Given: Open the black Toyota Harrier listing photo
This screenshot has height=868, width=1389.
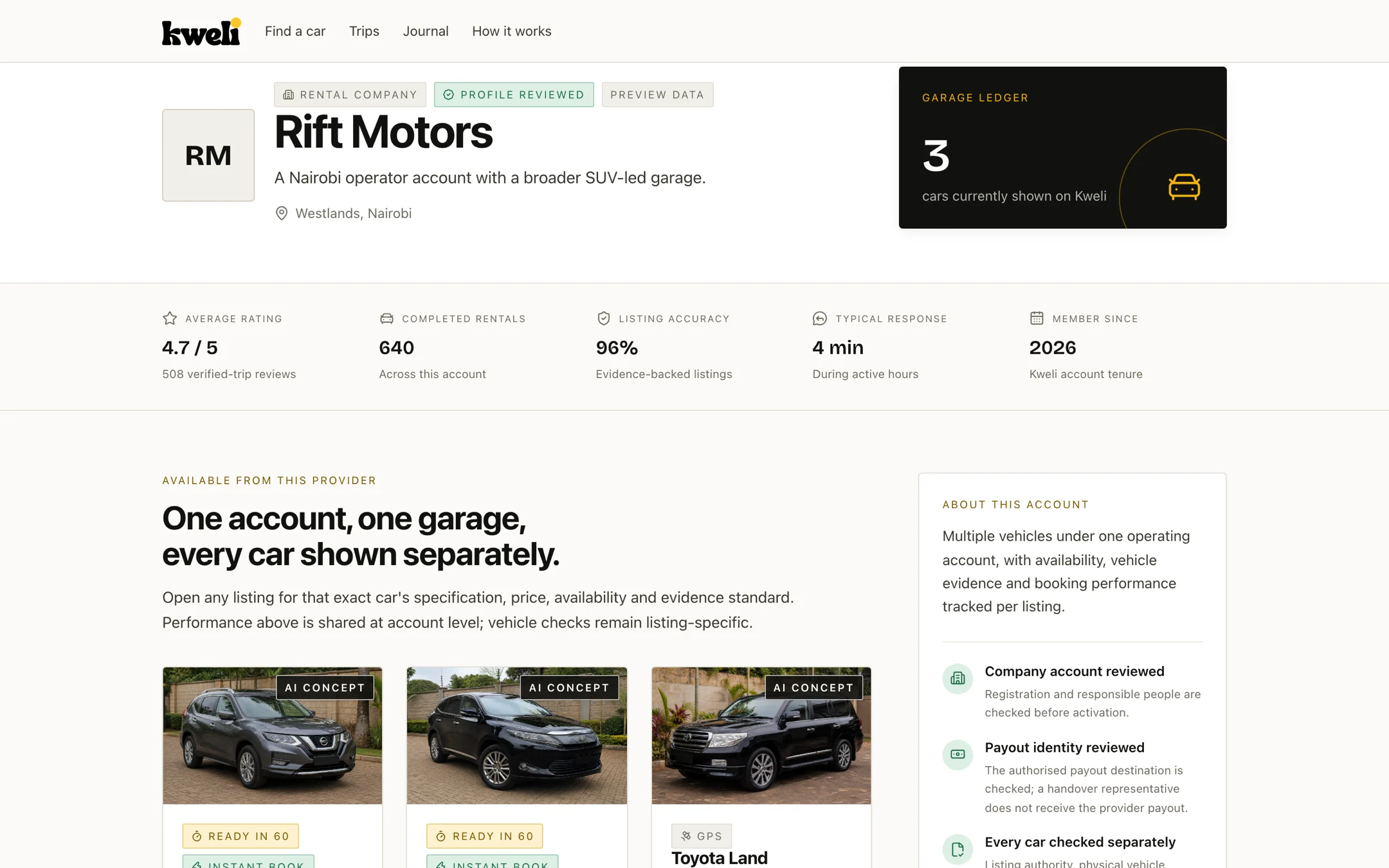Looking at the screenshot, I should [517, 736].
